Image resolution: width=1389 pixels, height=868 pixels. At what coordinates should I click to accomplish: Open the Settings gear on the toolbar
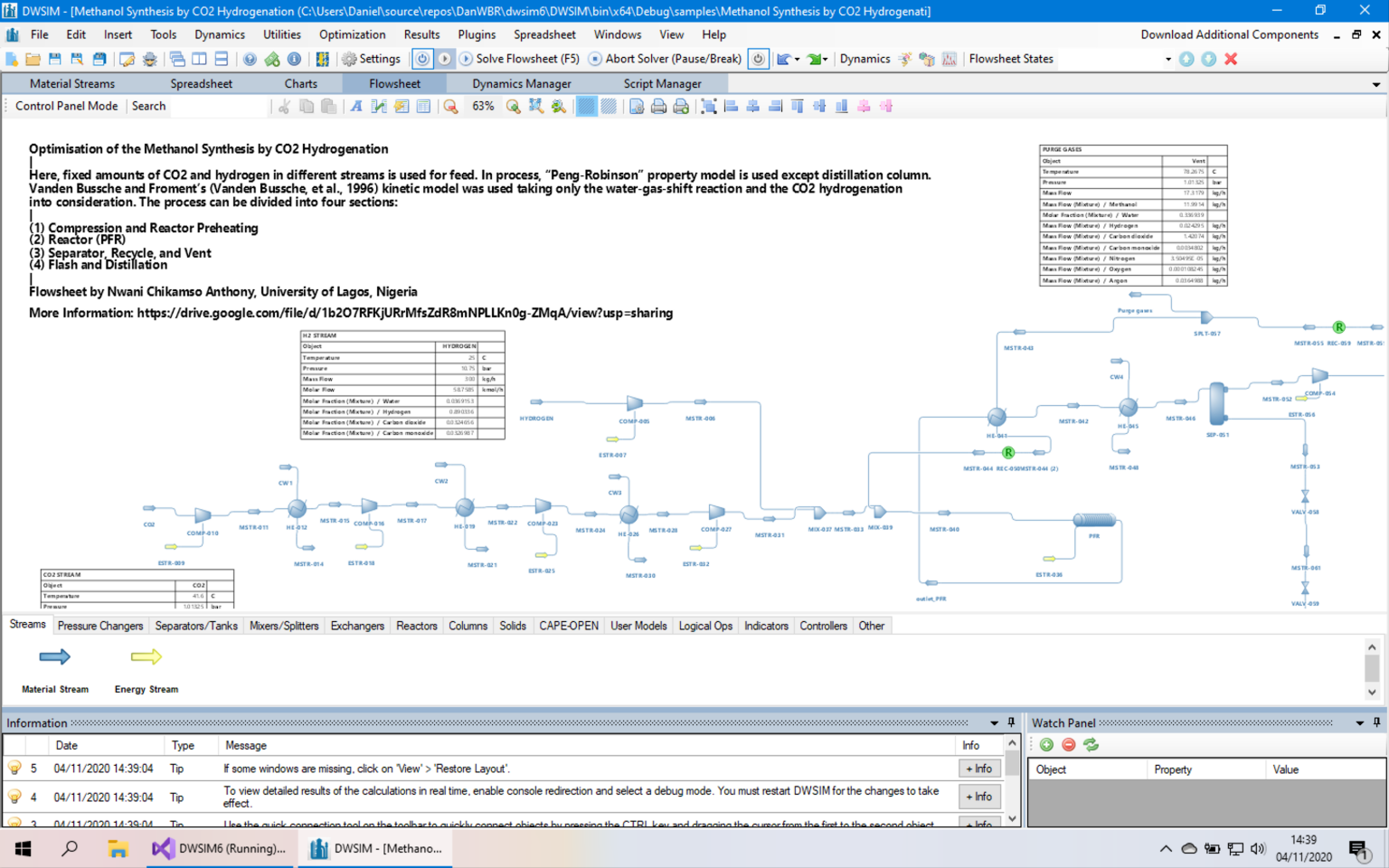[347, 58]
